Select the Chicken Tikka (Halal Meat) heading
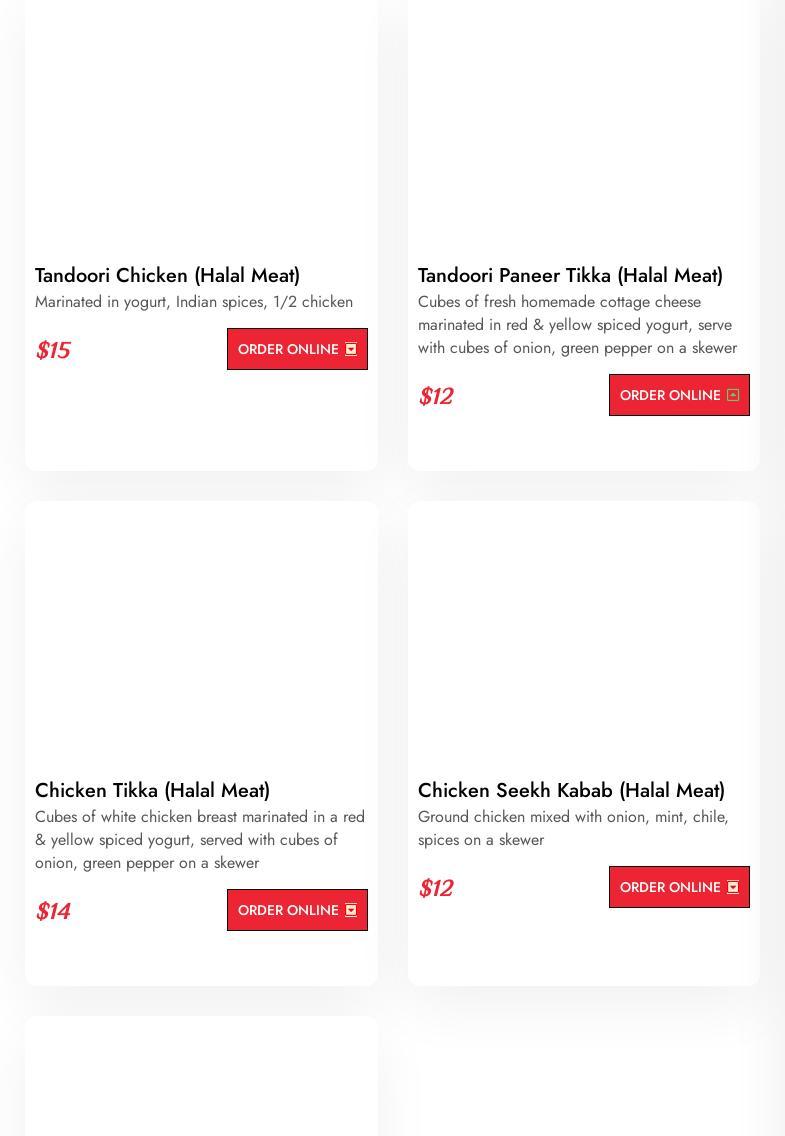Viewport: 785px width, 1136px height. [152, 790]
